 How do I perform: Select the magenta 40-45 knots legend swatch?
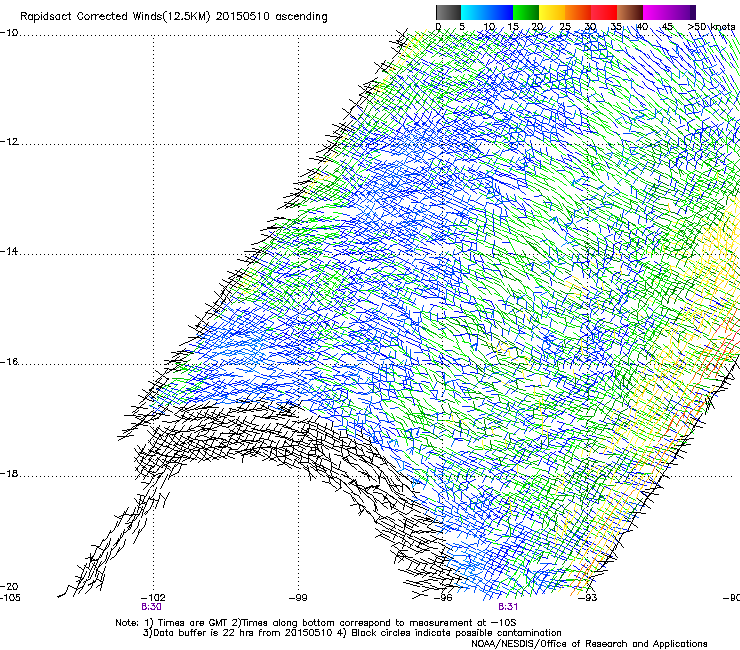(x=656, y=12)
